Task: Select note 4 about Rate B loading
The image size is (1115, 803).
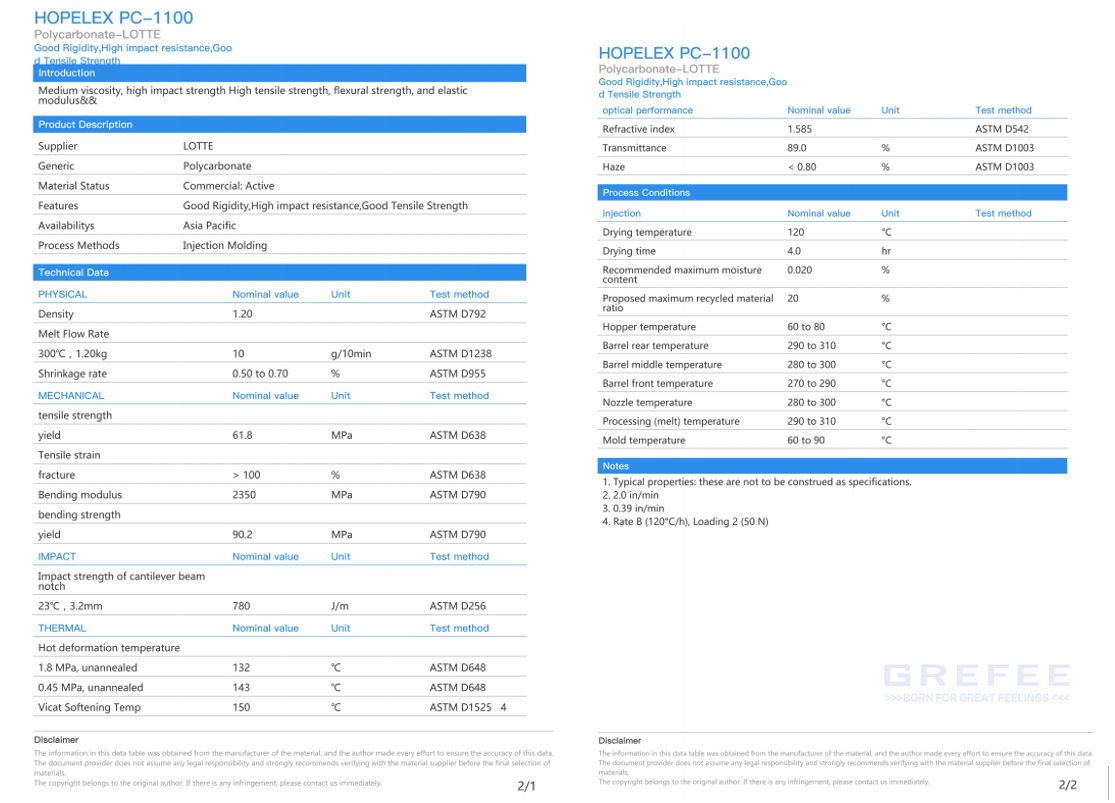Action: click(685, 522)
